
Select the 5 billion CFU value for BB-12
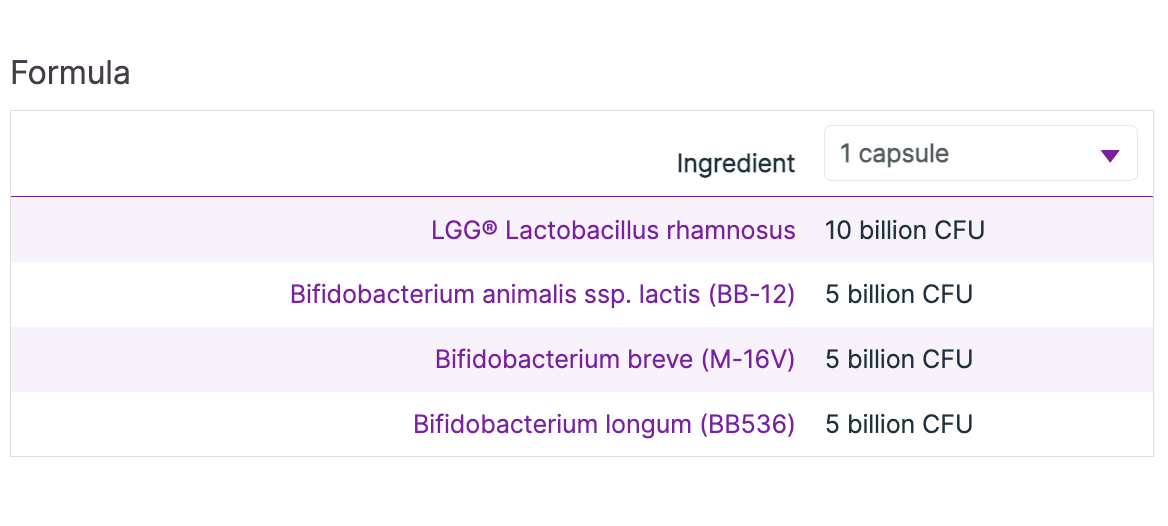point(898,295)
